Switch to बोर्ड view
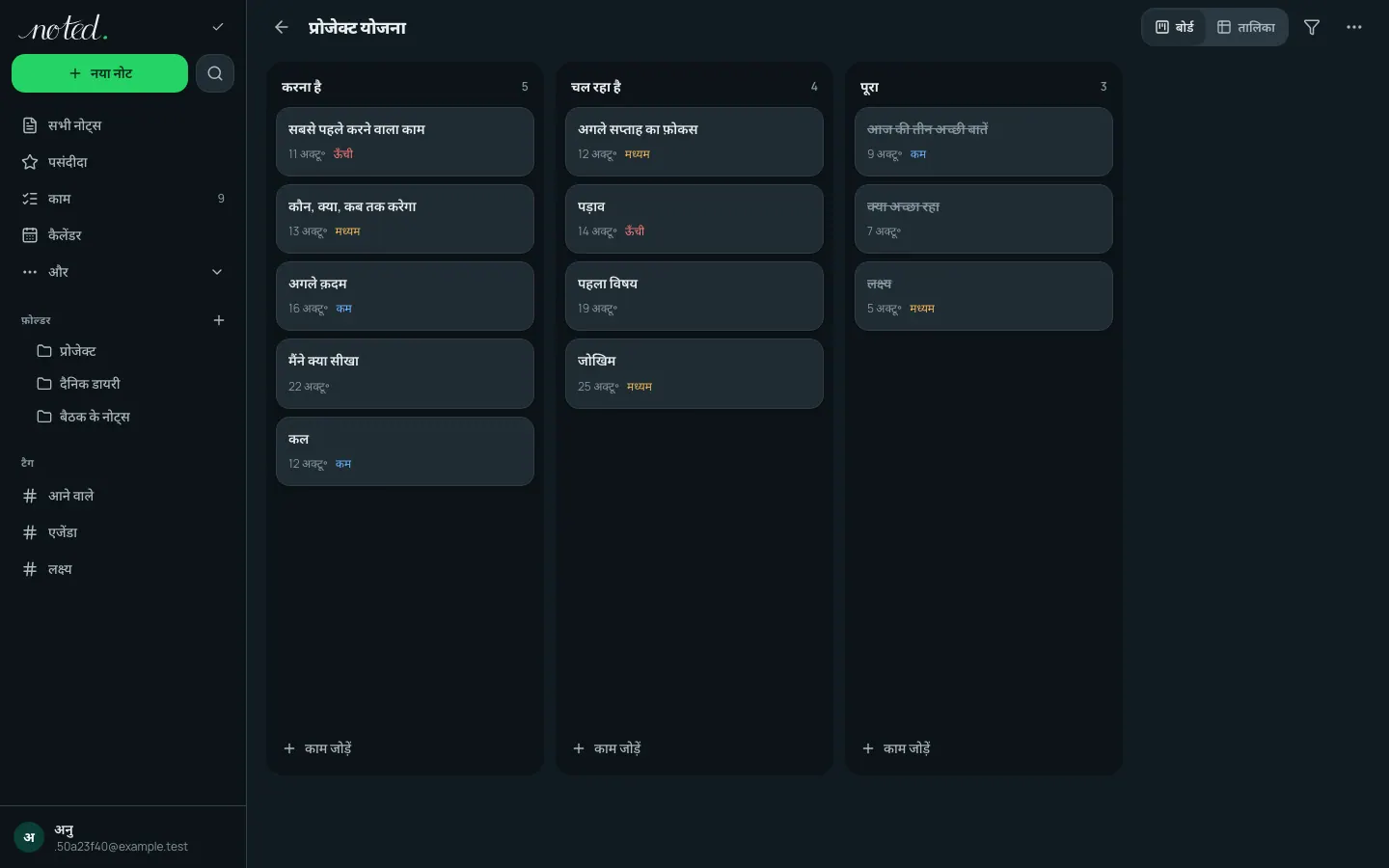The width and height of the screenshot is (1389, 868). pos(1175,27)
